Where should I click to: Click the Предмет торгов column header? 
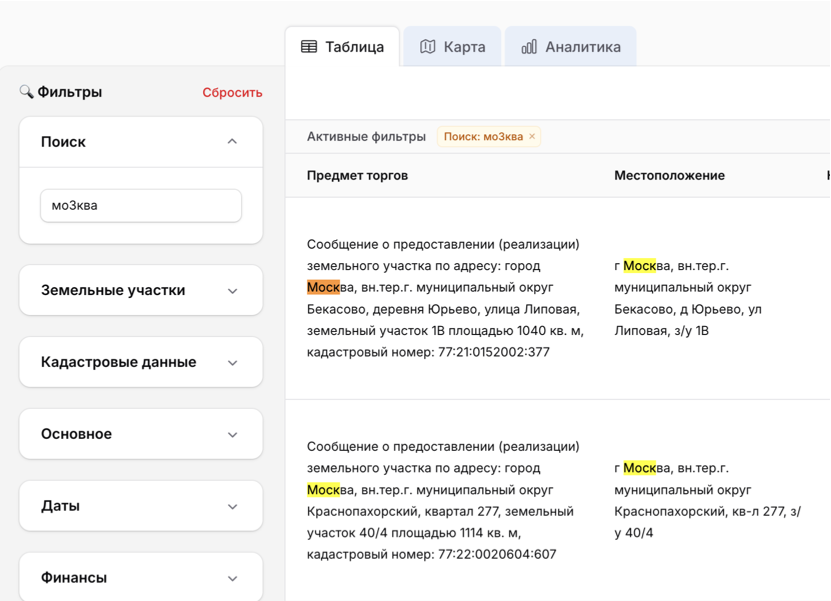(357, 175)
